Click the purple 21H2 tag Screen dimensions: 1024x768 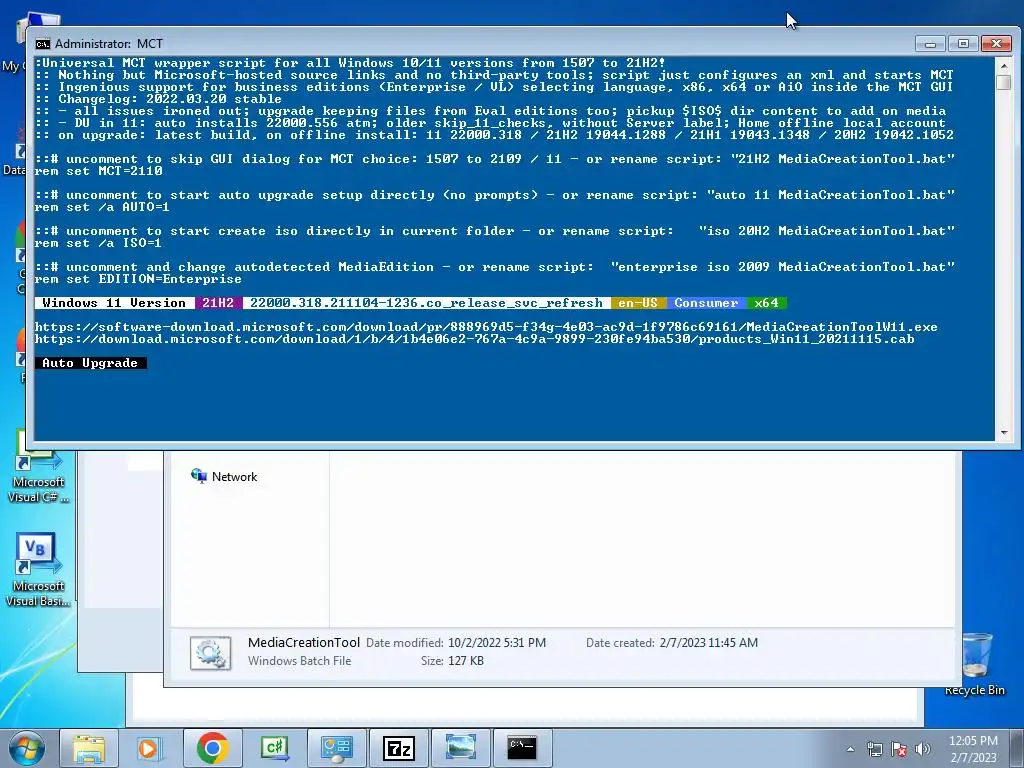218,303
